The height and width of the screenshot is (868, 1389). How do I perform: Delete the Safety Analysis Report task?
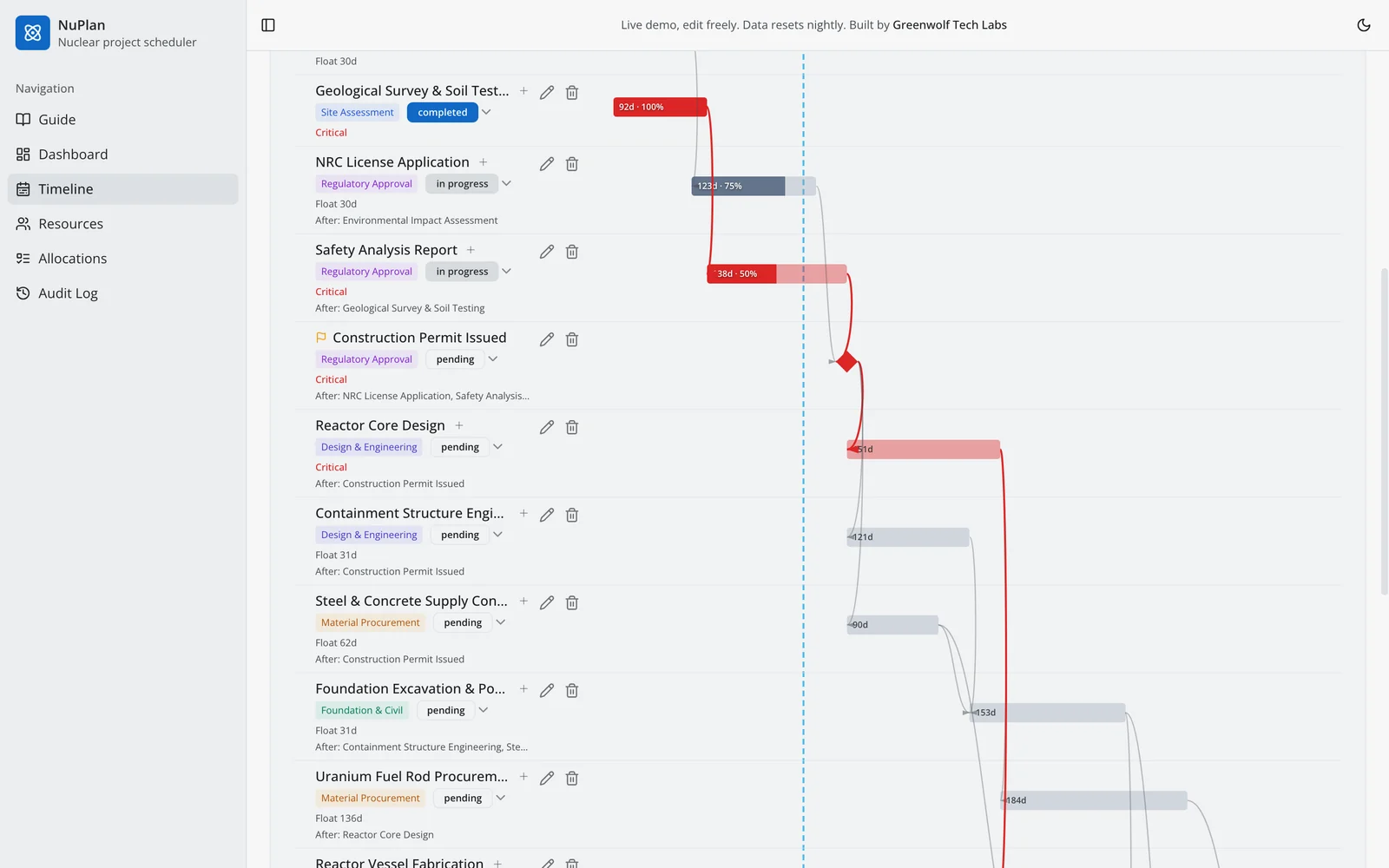pyautogui.click(x=572, y=252)
